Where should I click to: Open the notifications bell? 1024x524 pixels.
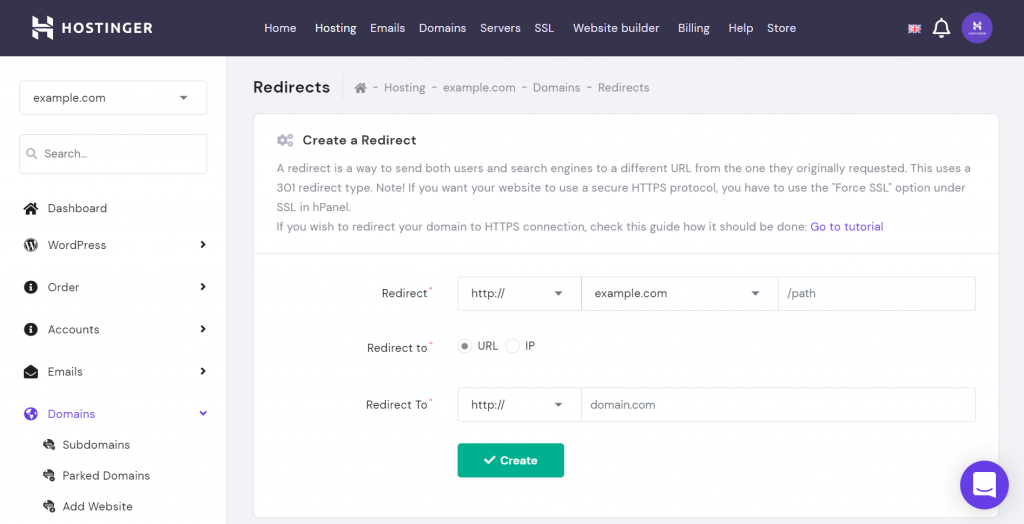click(x=941, y=28)
